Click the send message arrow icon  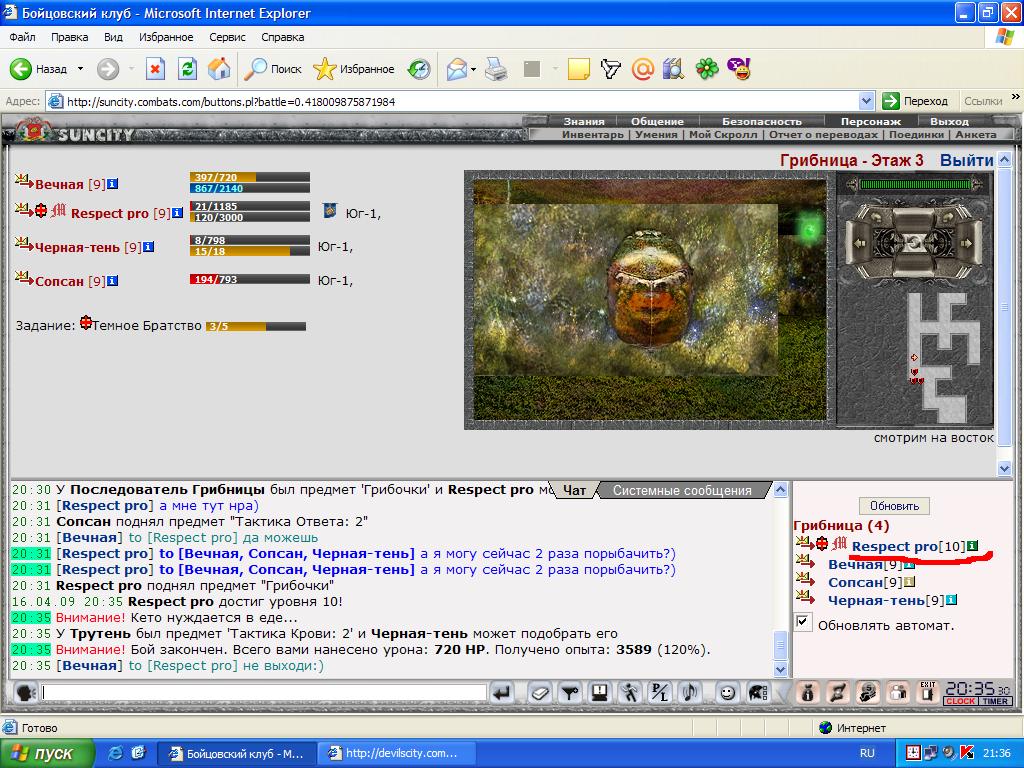click(x=502, y=693)
